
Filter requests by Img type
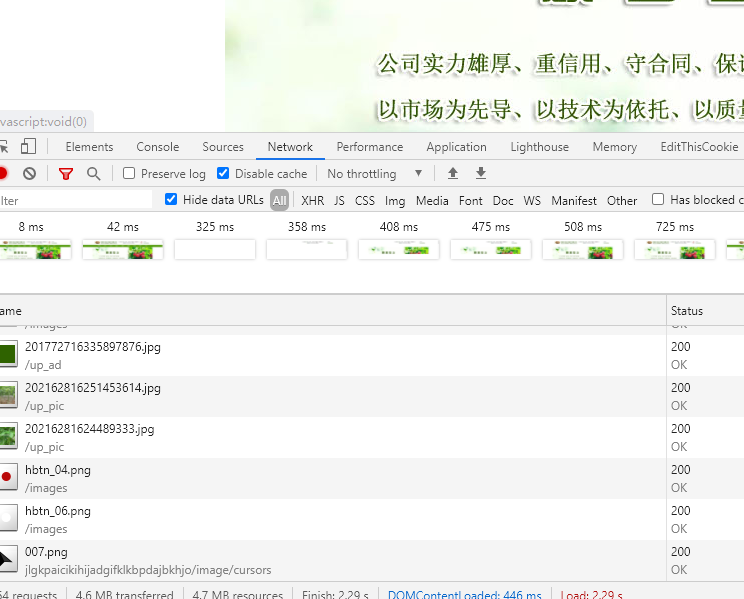(x=395, y=201)
